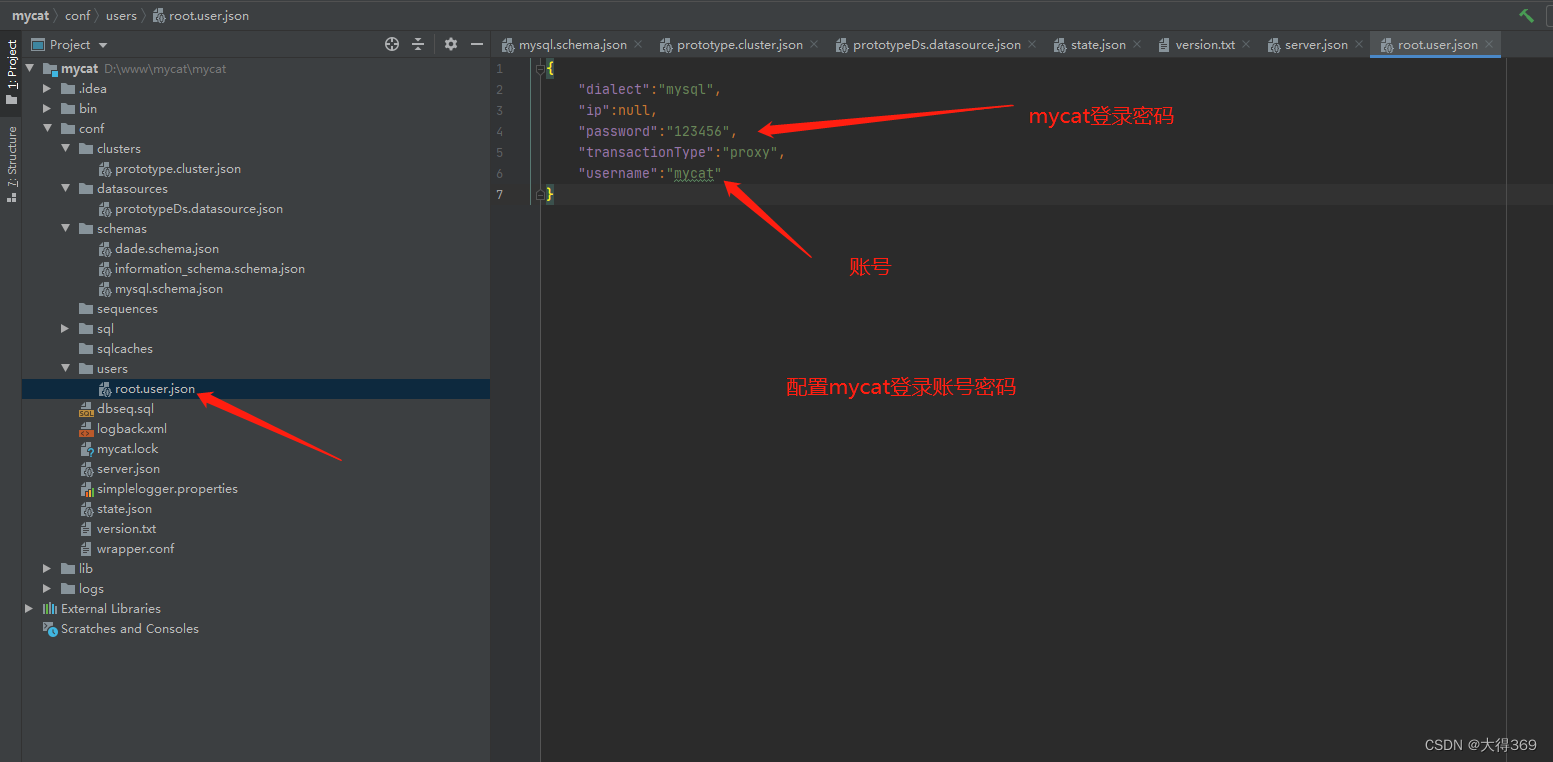Collapse the schemas folder
This screenshot has width=1553, height=762.
(x=65, y=229)
